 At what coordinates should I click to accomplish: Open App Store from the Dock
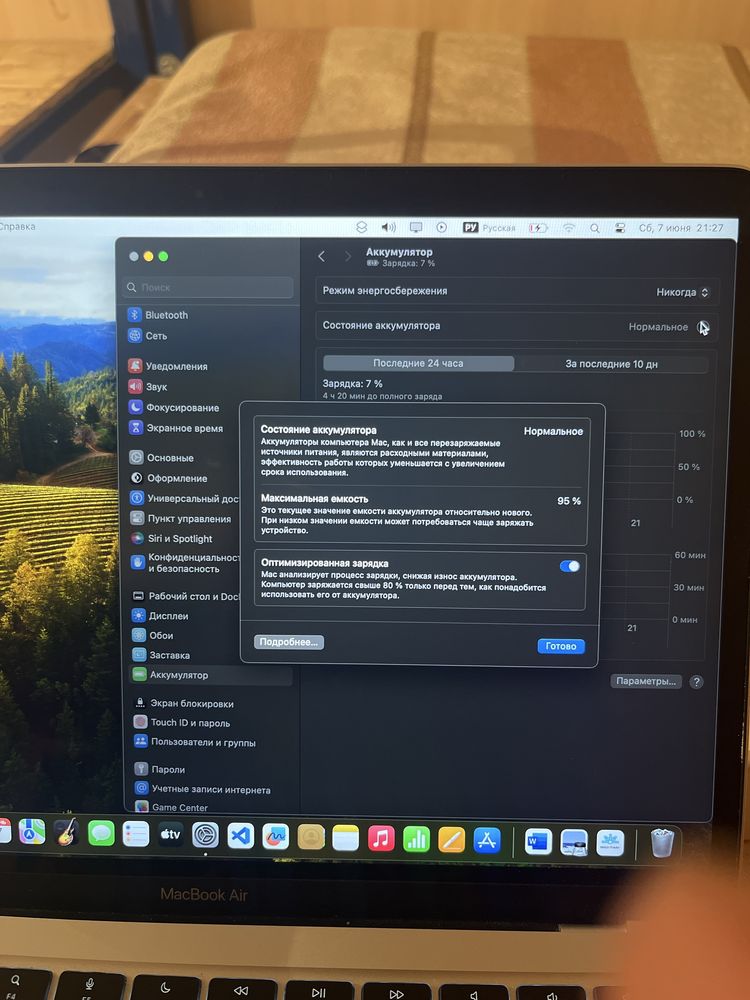(487, 841)
